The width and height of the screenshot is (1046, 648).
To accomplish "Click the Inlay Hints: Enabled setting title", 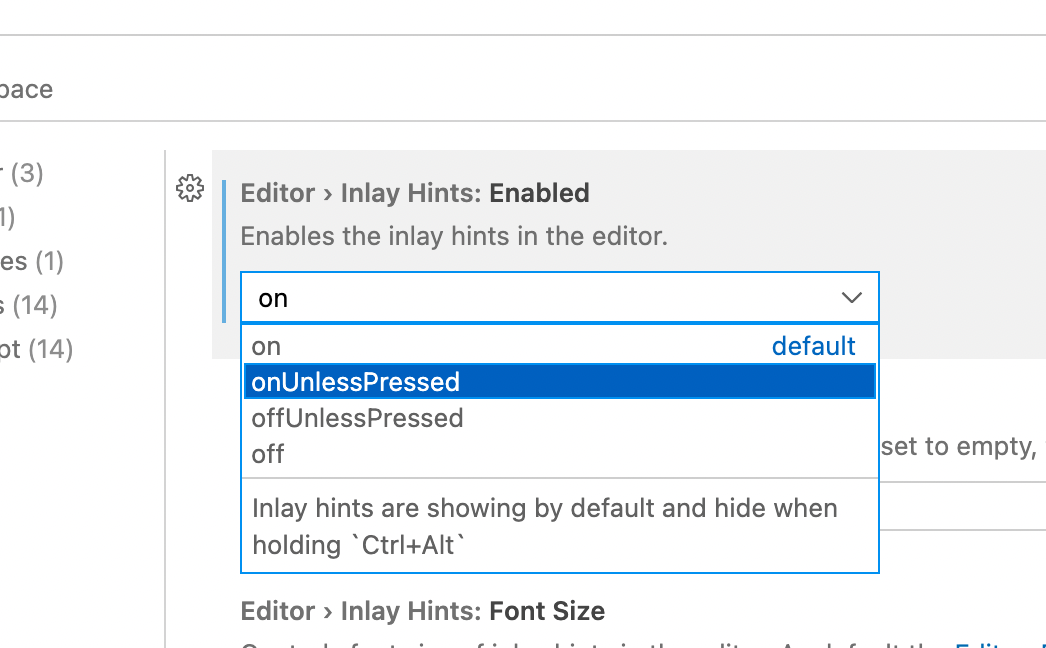I will pyautogui.click(x=414, y=192).
